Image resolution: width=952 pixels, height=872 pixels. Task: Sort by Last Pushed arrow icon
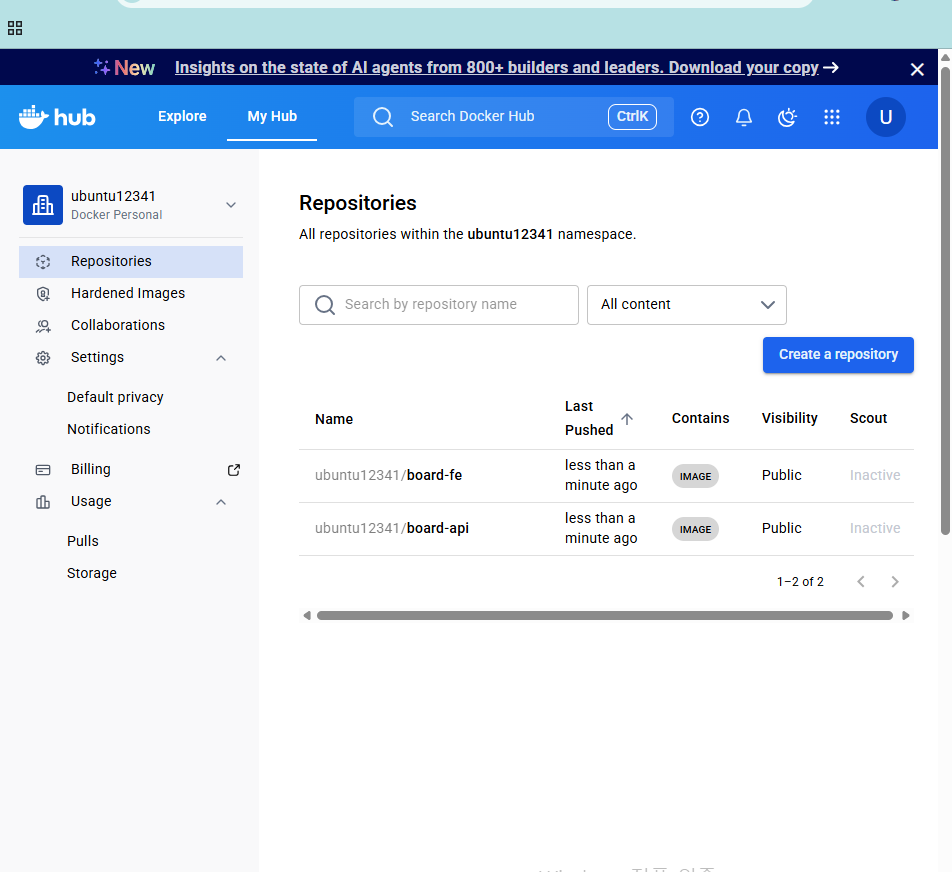(x=627, y=418)
